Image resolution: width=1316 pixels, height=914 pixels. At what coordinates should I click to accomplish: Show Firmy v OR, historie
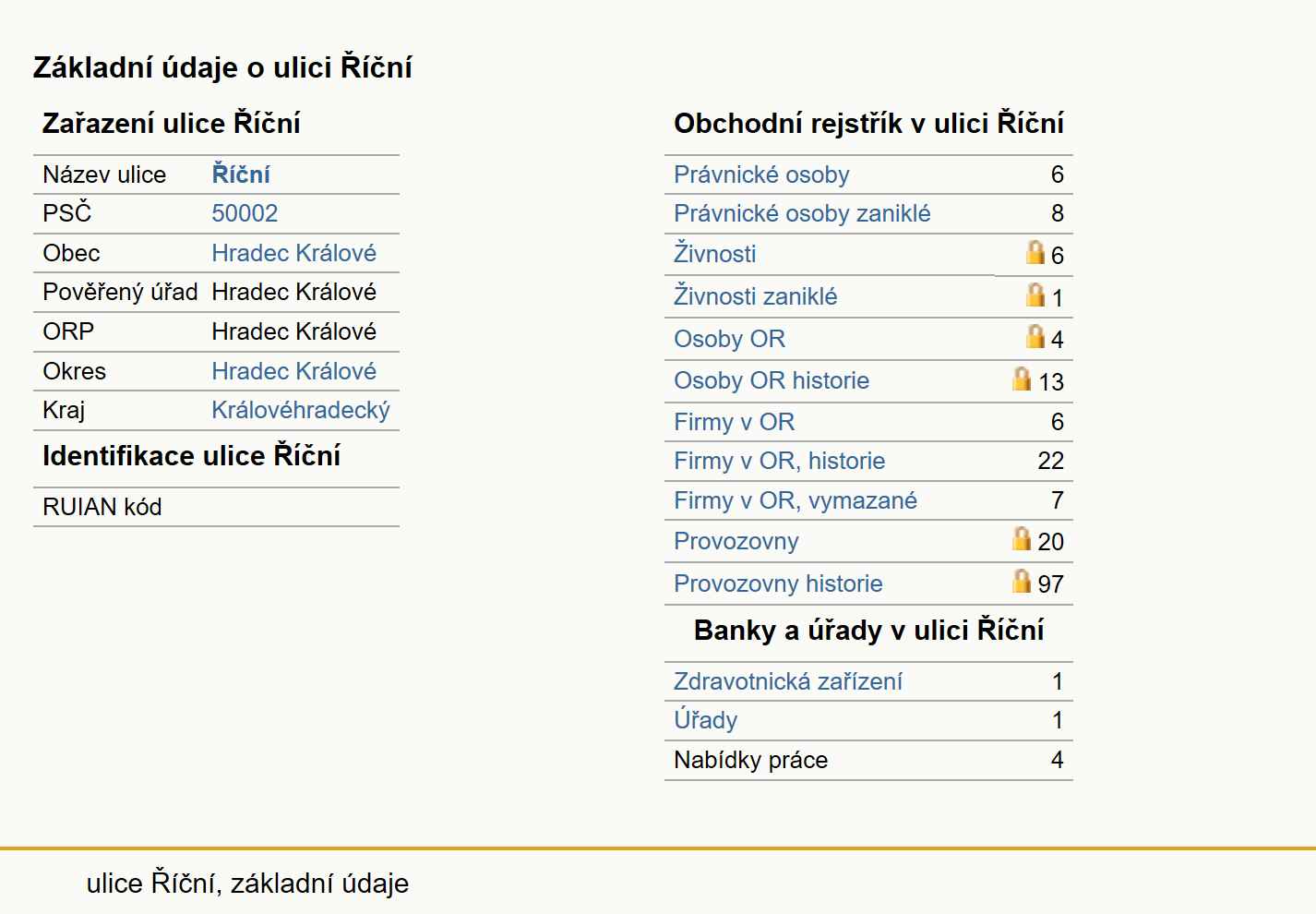[780, 461]
